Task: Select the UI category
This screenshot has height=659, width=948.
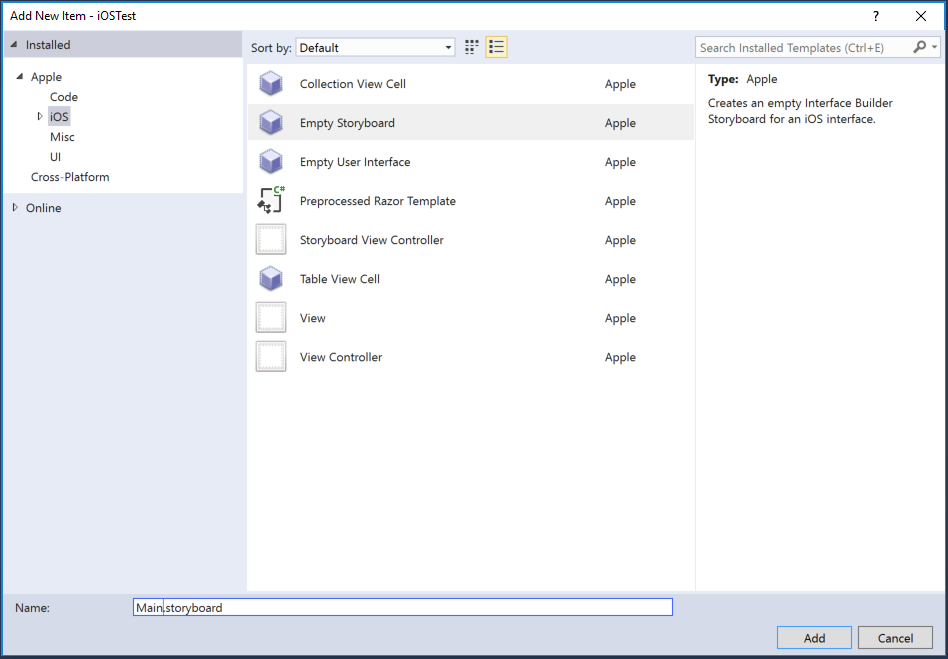Action: [x=56, y=157]
